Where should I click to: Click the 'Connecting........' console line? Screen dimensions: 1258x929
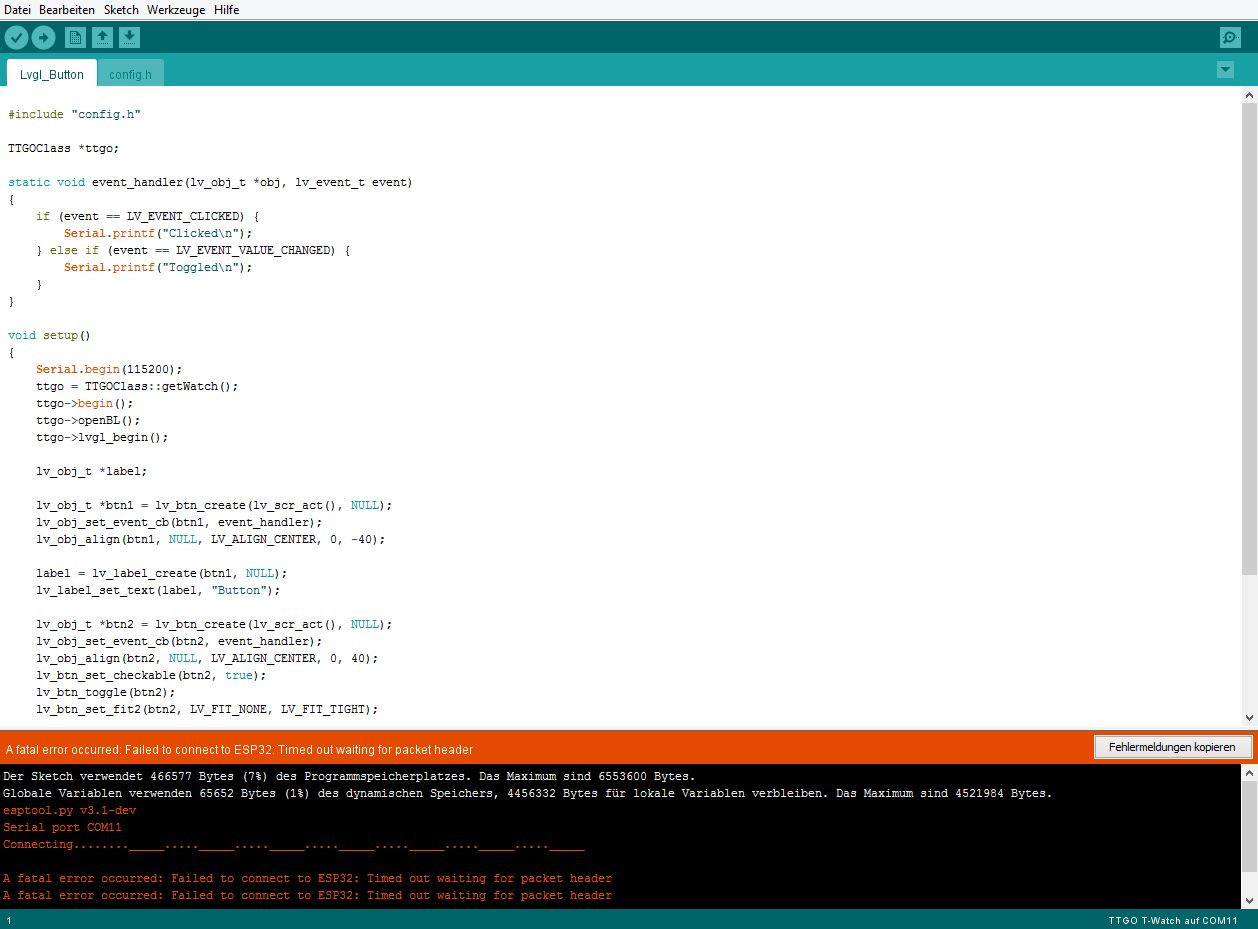293,844
